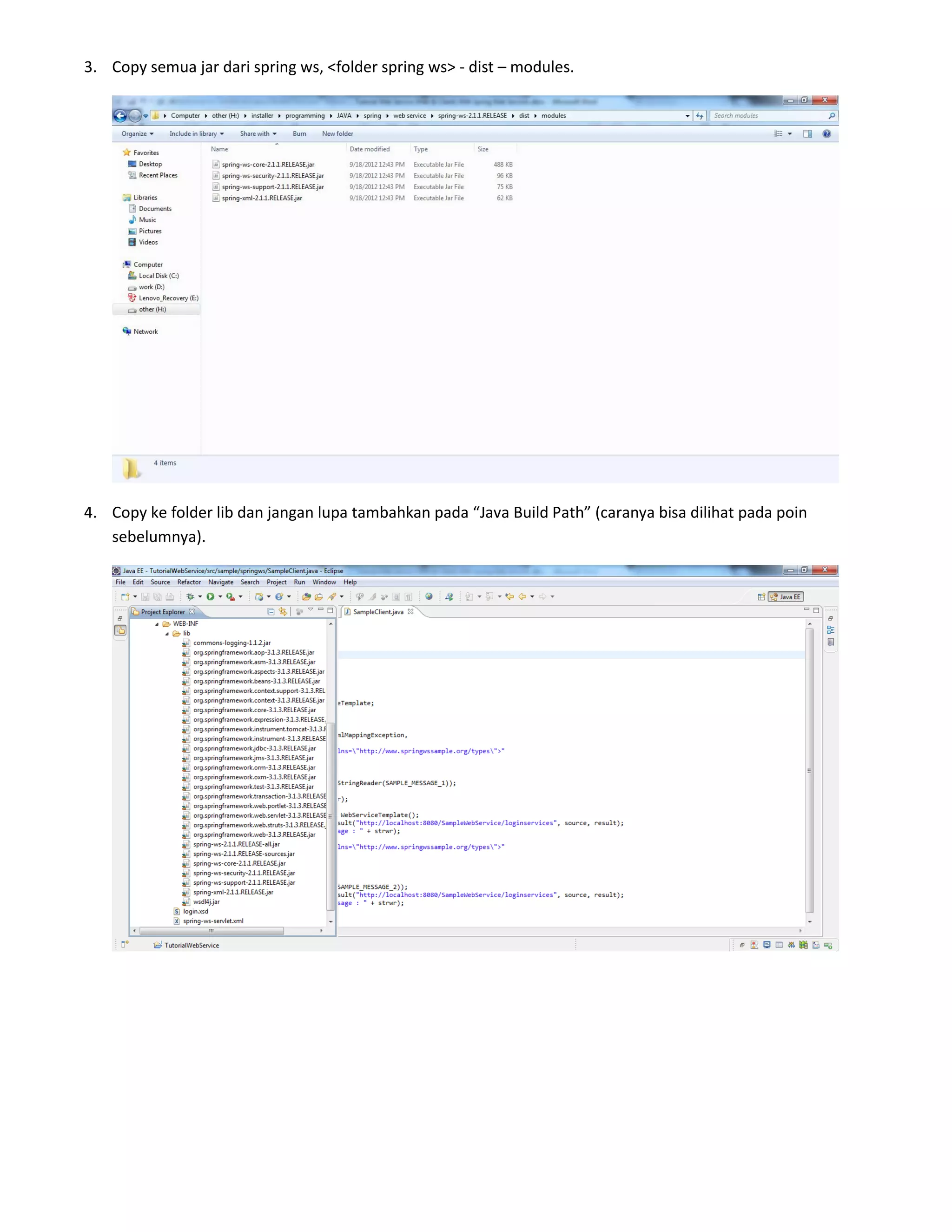
Task: Click the Burn button in Explorer
Action: coord(299,134)
